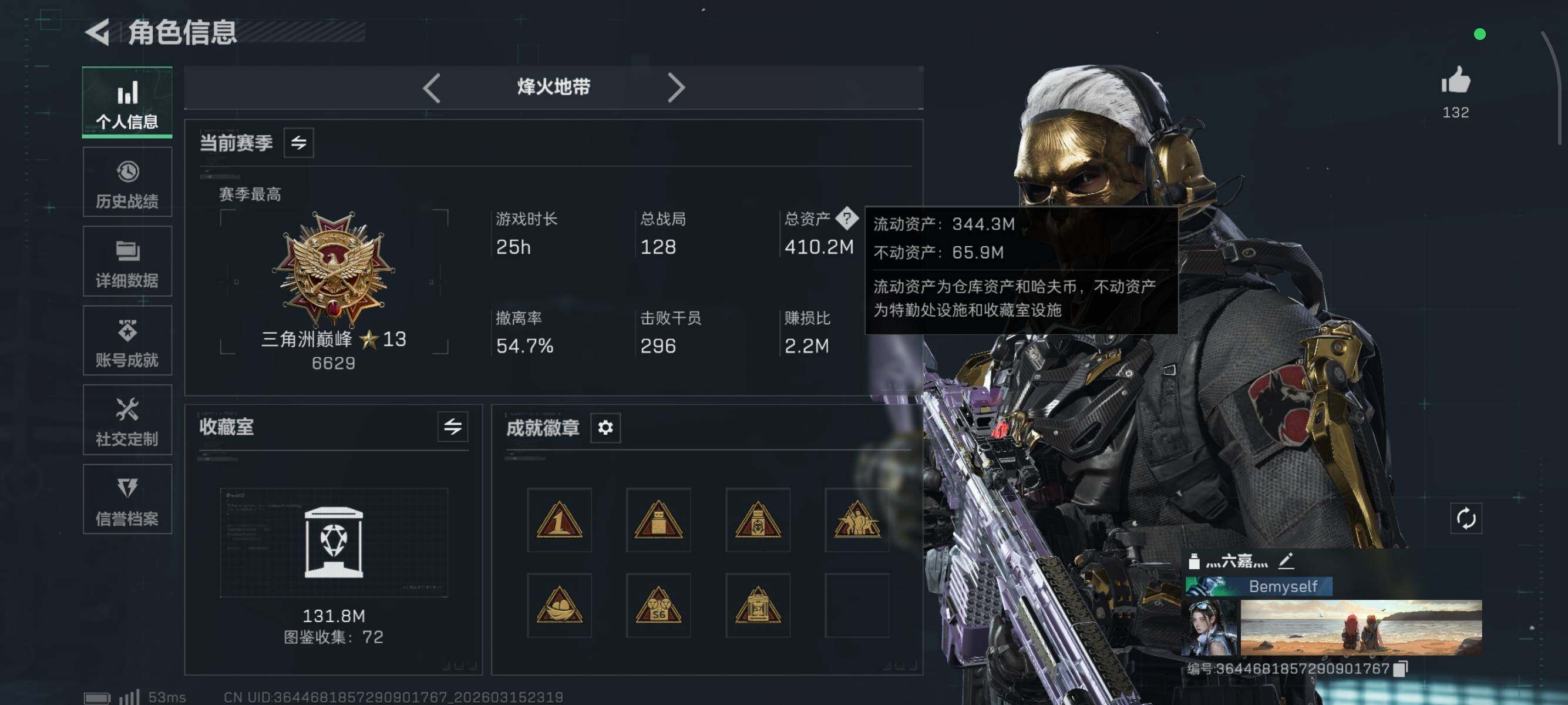
Task: Give a thumbs-up like
Action: coord(1456,81)
